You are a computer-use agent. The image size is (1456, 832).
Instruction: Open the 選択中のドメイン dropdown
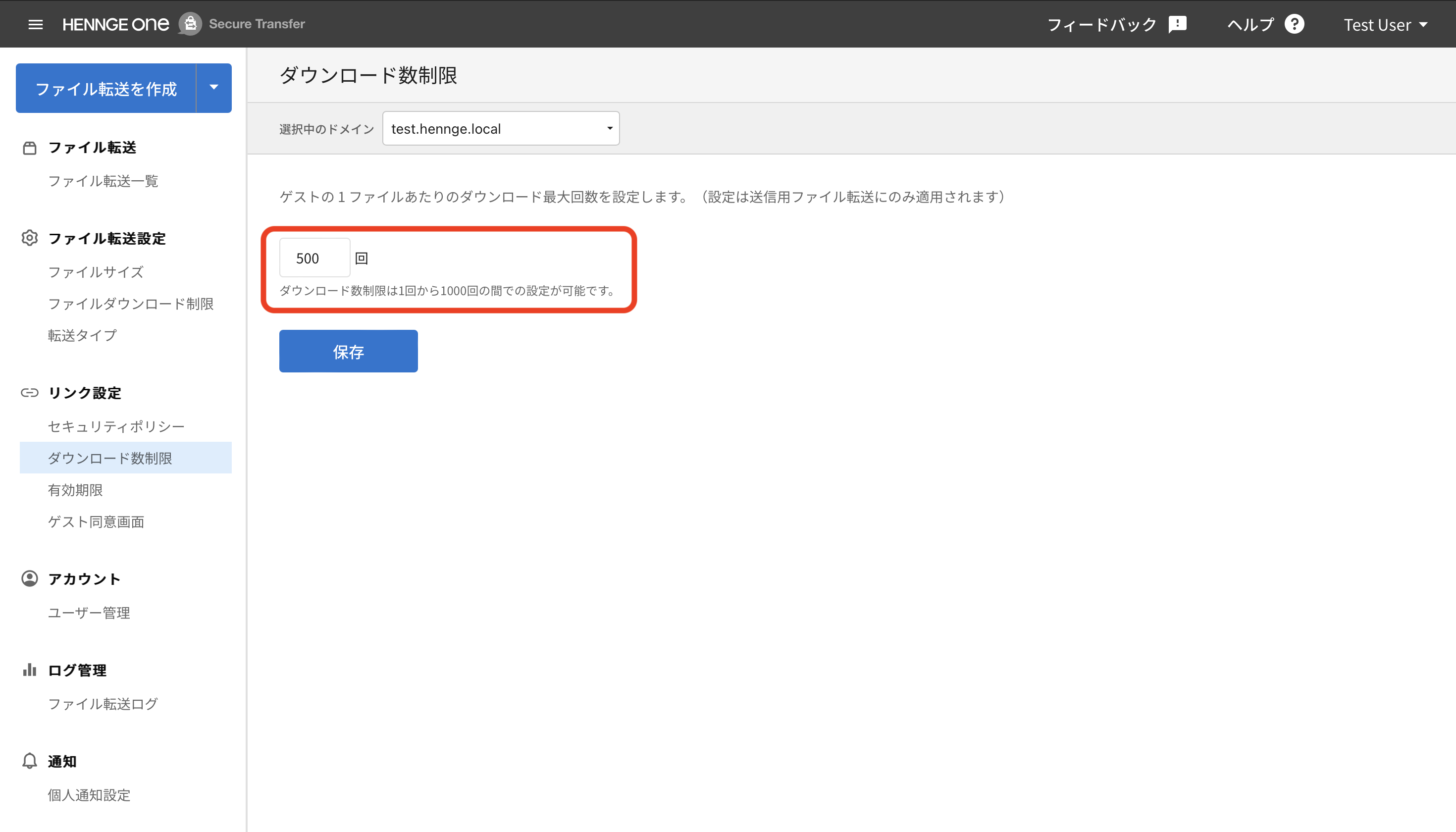[501, 129]
